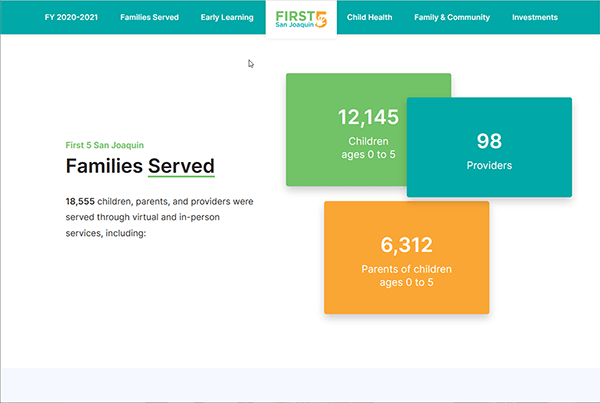The width and height of the screenshot is (600, 403).
Task: Go to Families Served section in navbar
Action: tap(149, 17)
